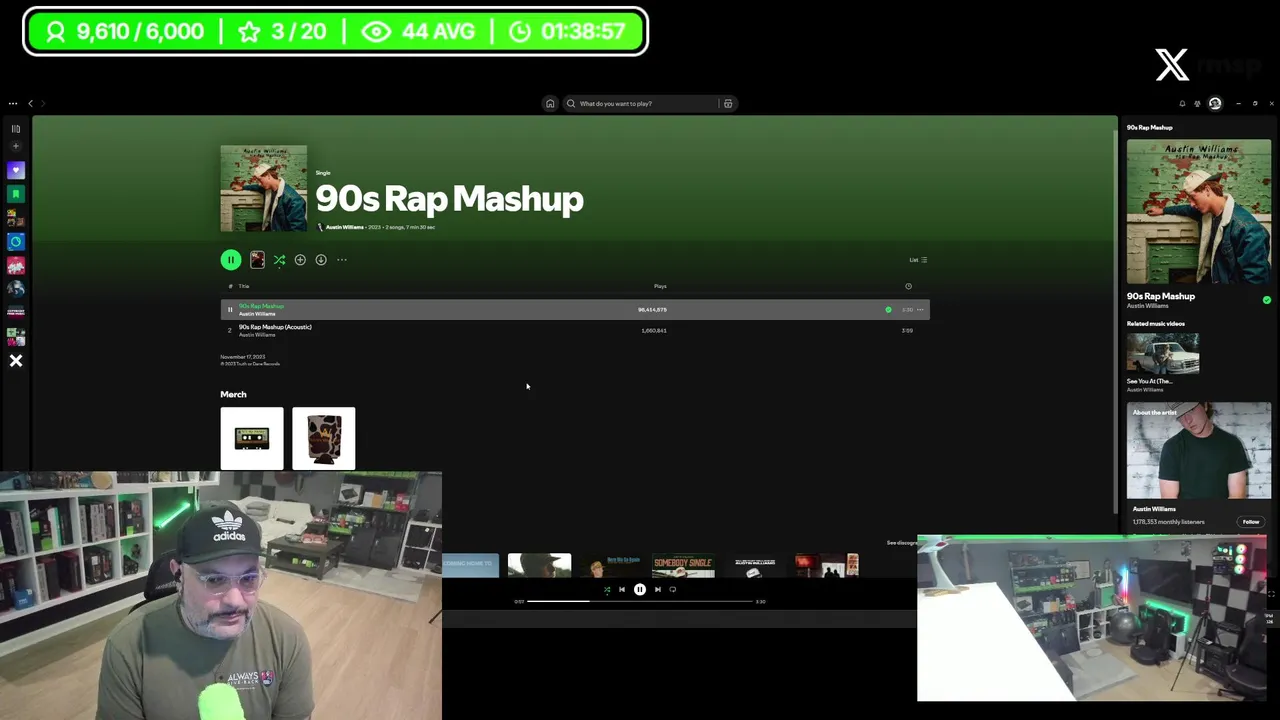Viewport: 1280px width, 720px height.
Task: Open Somebody Single album in discography row
Action: pyautogui.click(x=683, y=566)
